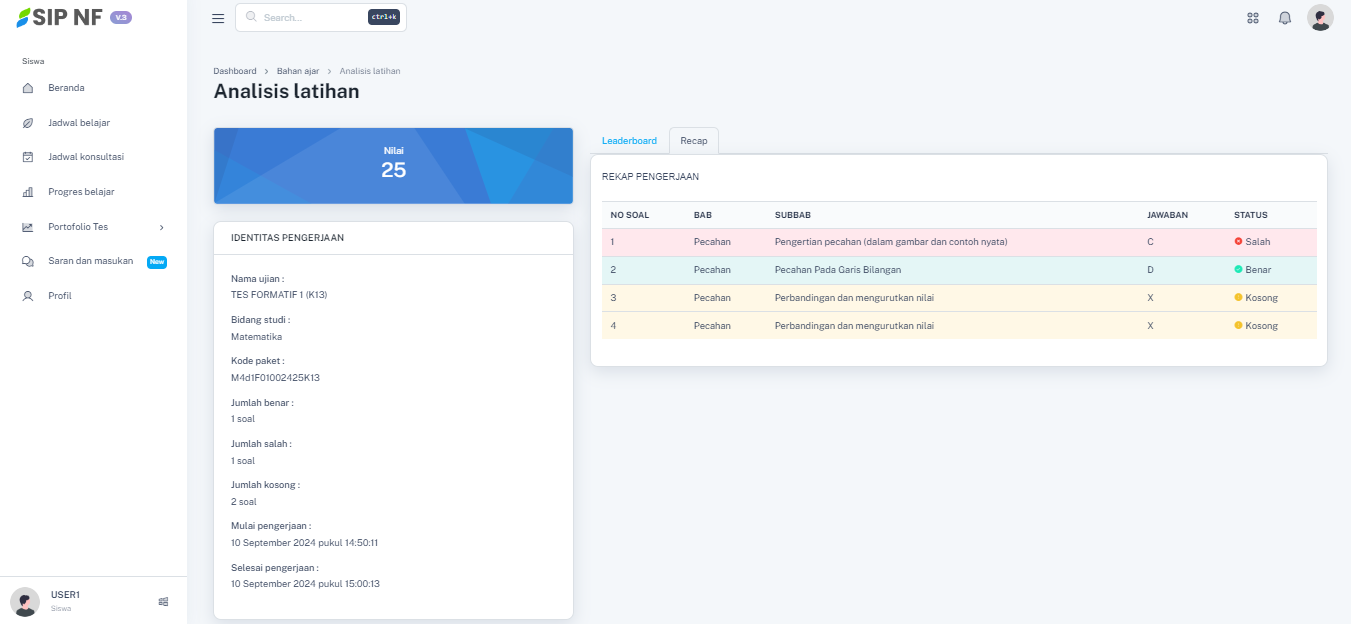Switch to the Leaderboard tab

coord(629,141)
